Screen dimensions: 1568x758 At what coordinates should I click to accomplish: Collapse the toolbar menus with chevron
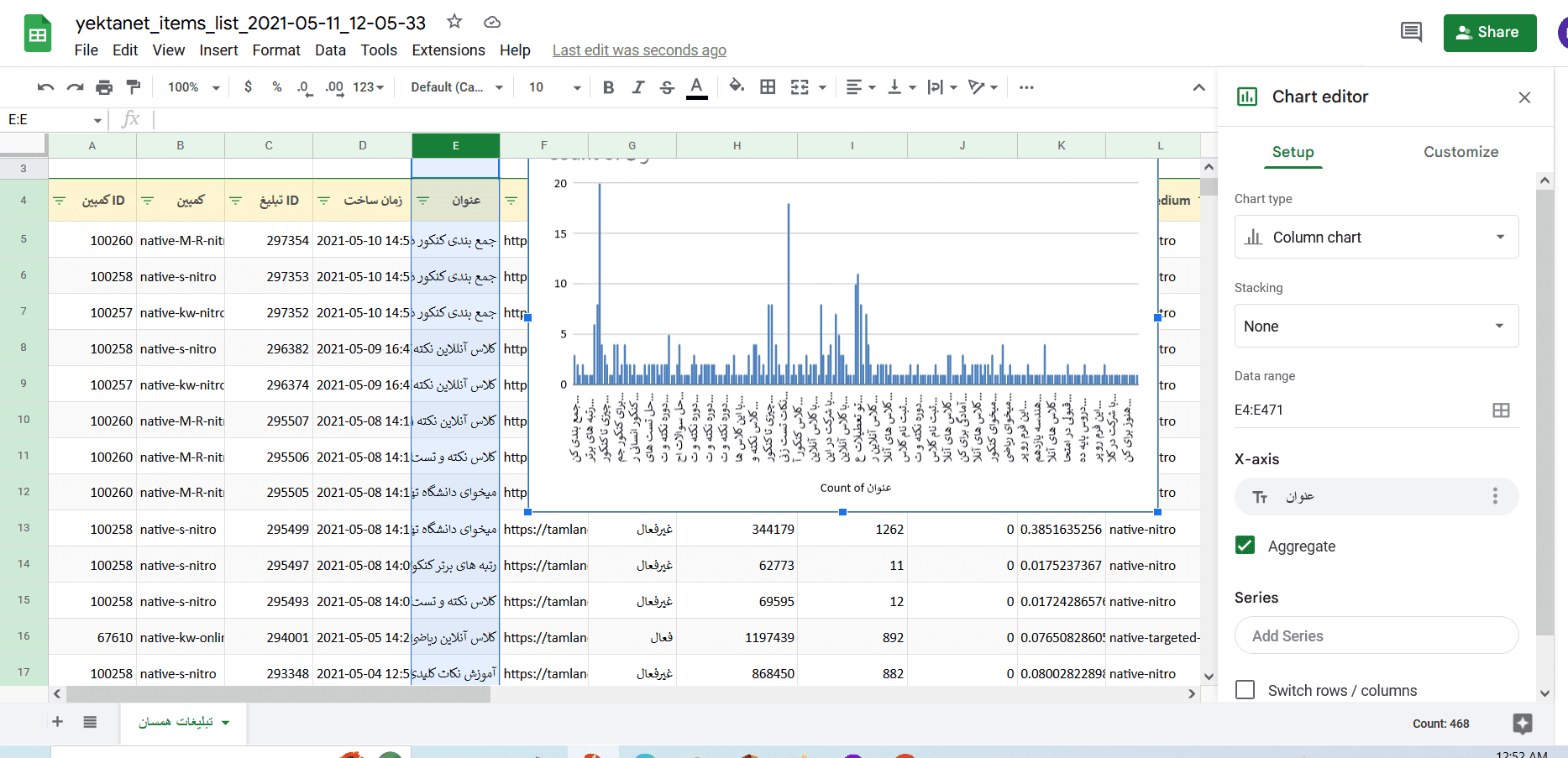(1198, 87)
